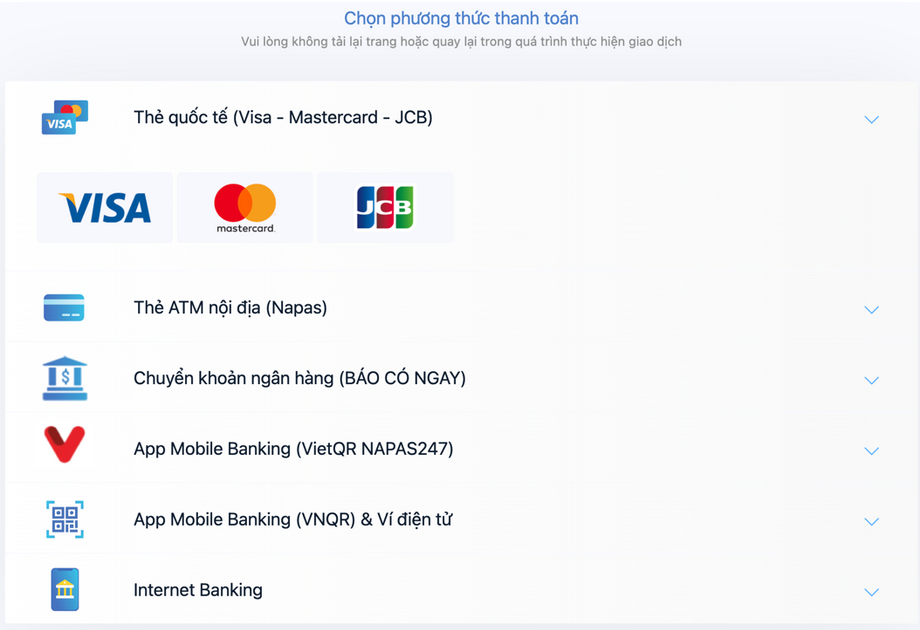Collapse the international card section chevron
This screenshot has width=920, height=630.
coord(871,119)
